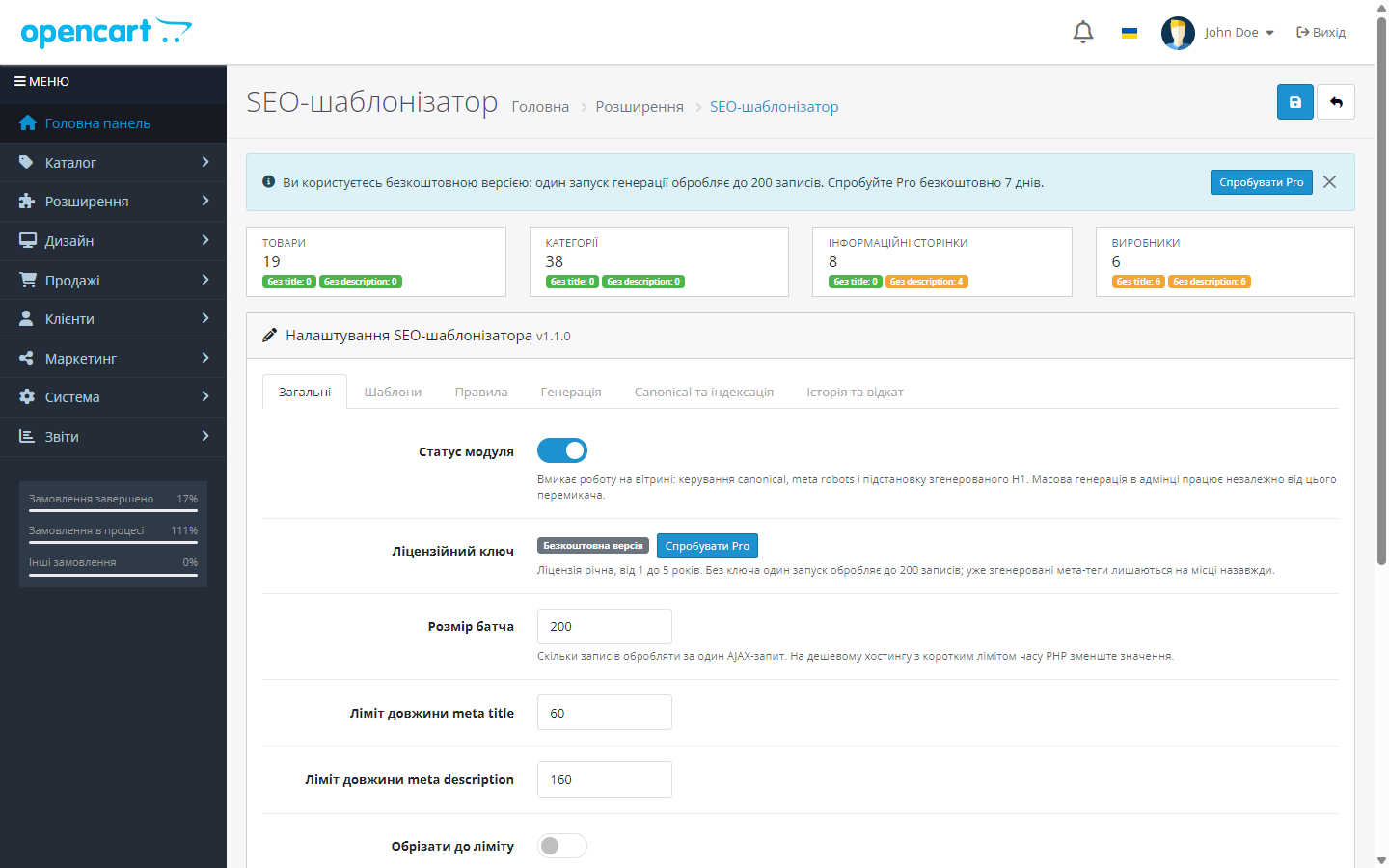This screenshot has height=868, width=1389.
Task: Click the SEO-шаблонізатор breadcrumb link
Action: coord(775,107)
